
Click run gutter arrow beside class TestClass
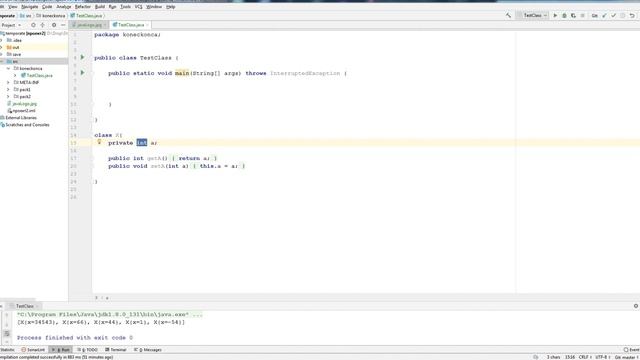[82, 58]
